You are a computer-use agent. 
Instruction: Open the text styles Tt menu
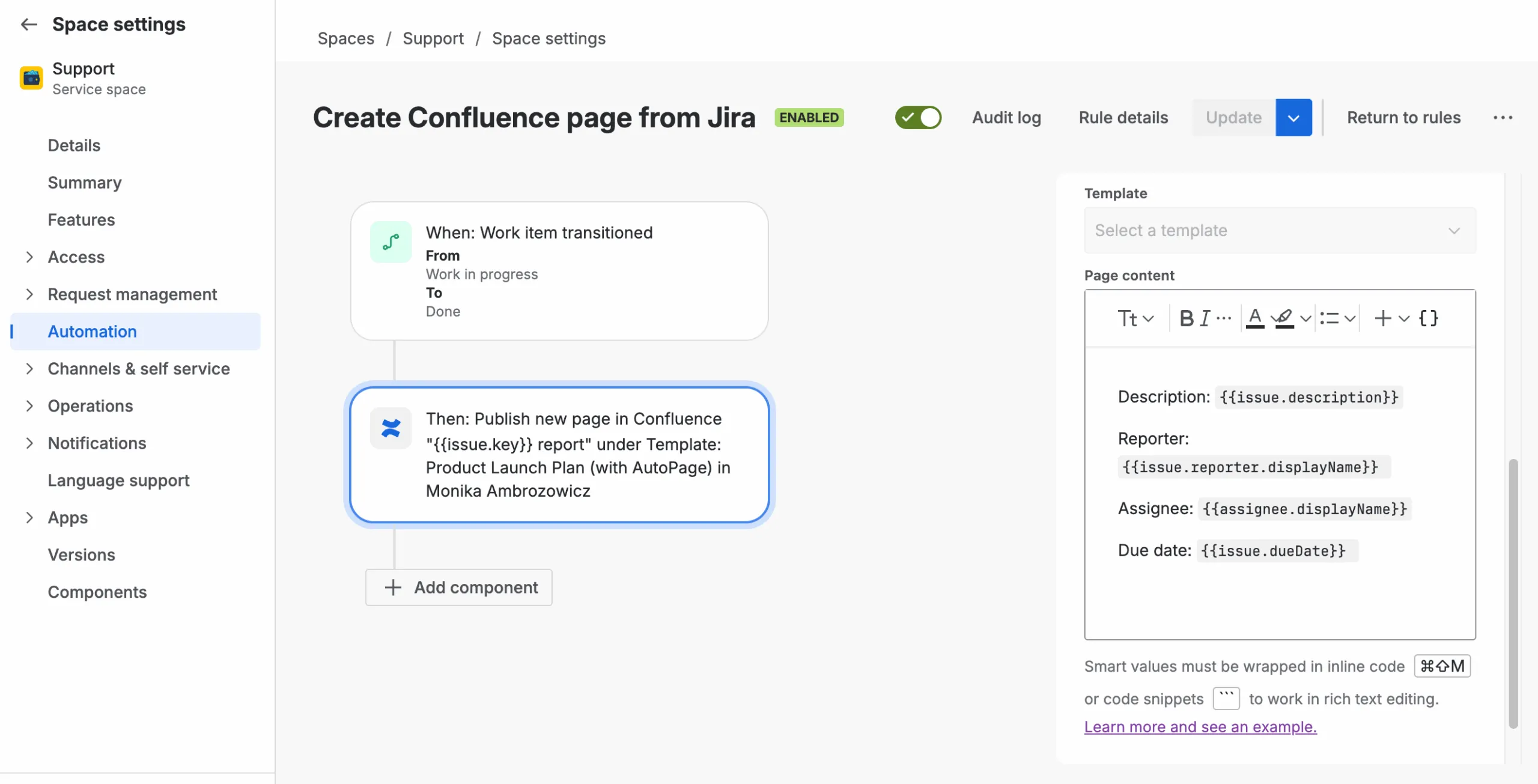1135,318
